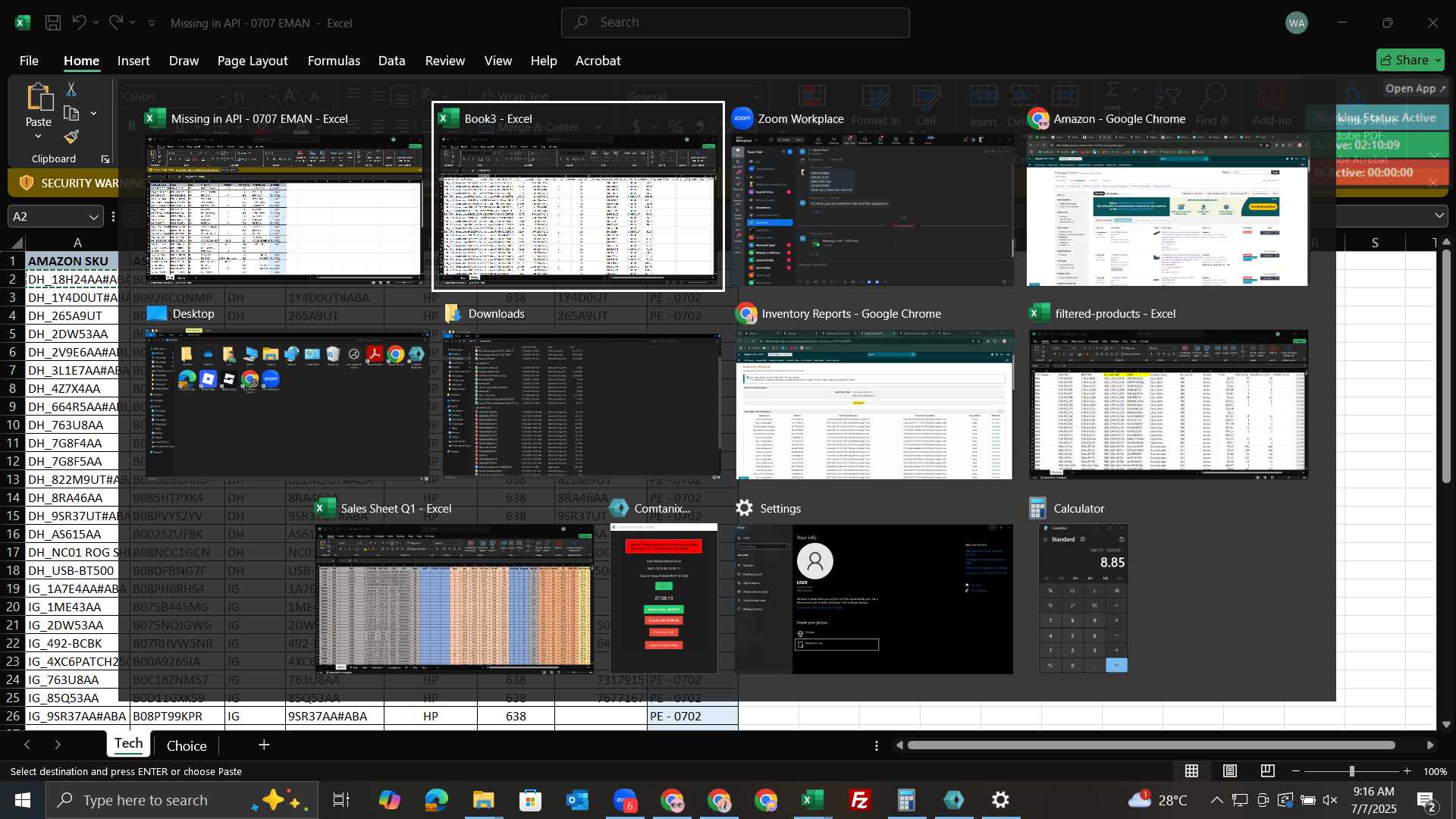1456x819 pixels.
Task: Switch to the Downloads folder window
Action: [582, 393]
